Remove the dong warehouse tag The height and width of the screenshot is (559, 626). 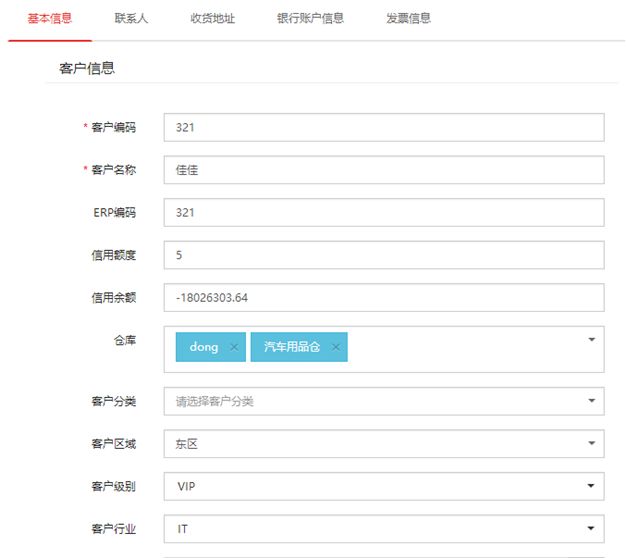click(234, 347)
